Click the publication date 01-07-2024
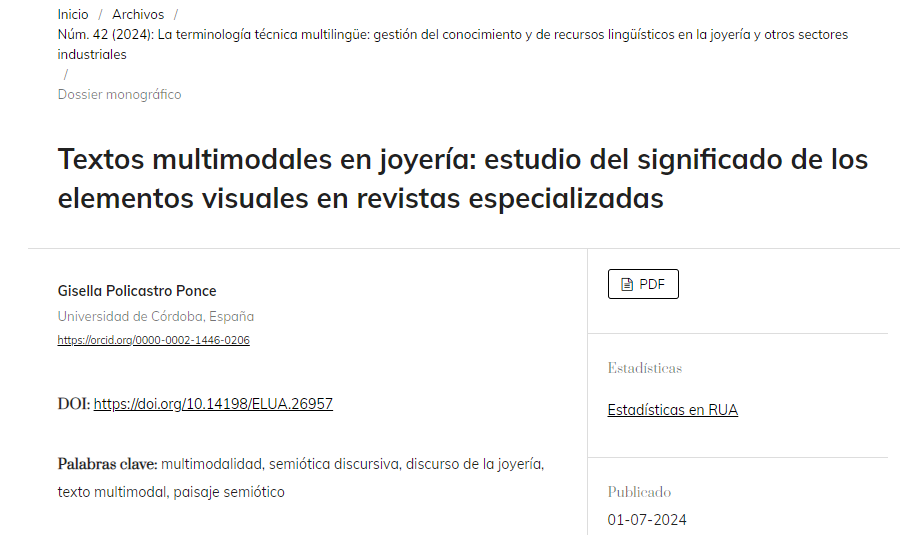 click(x=647, y=520)
